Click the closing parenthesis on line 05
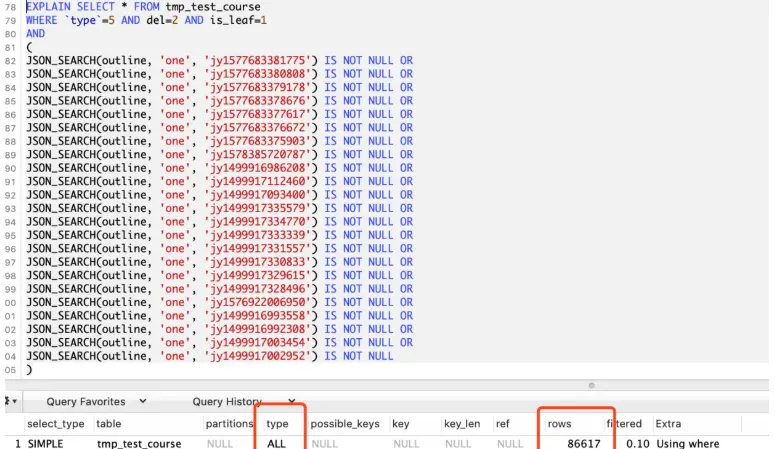The image size is (775, 449). pos(29,369)
